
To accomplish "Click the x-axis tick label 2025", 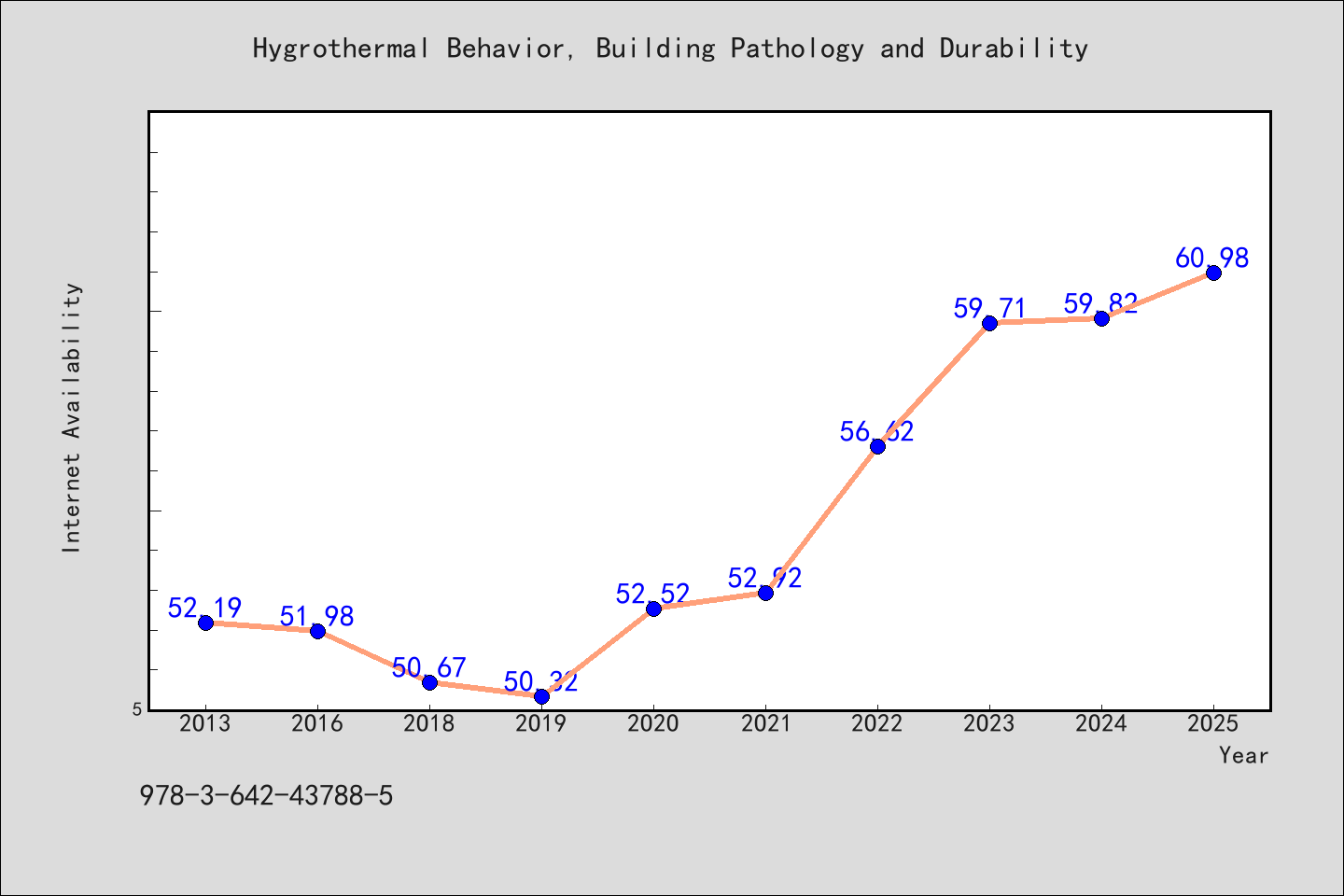I will click(x=1213, y=723).
